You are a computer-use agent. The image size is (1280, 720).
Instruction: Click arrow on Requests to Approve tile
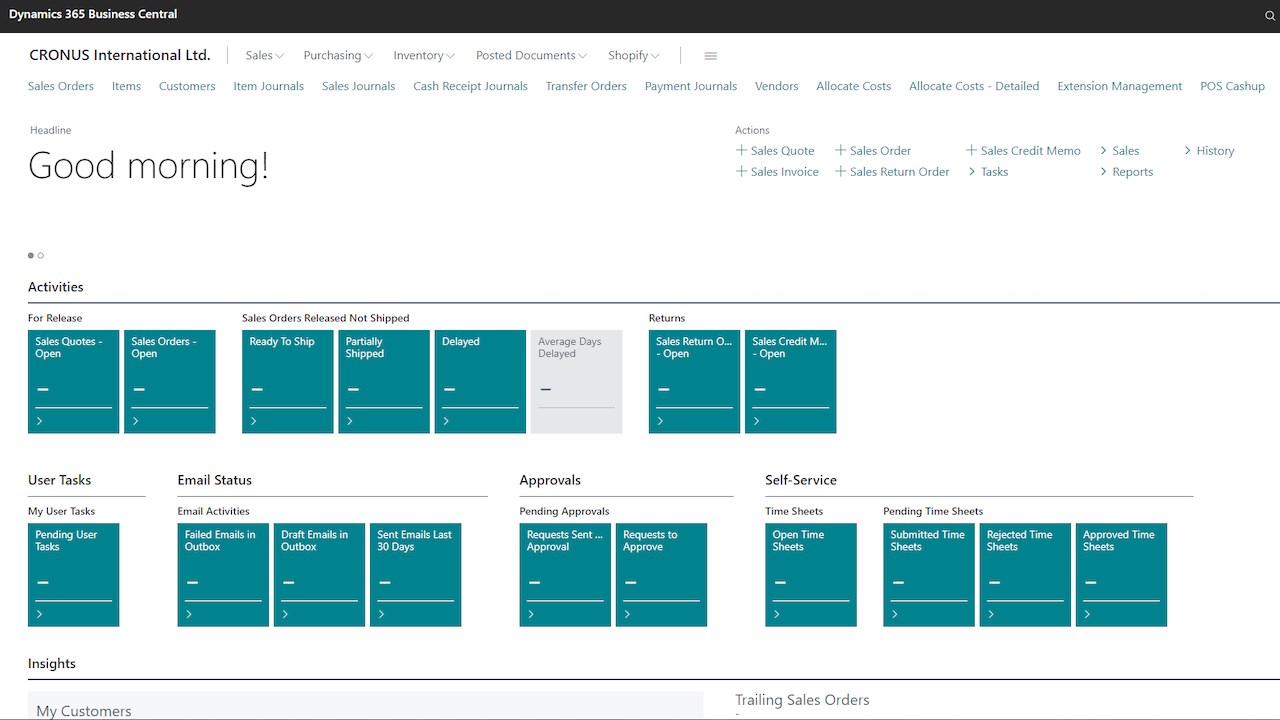click(x=627, y=614)
